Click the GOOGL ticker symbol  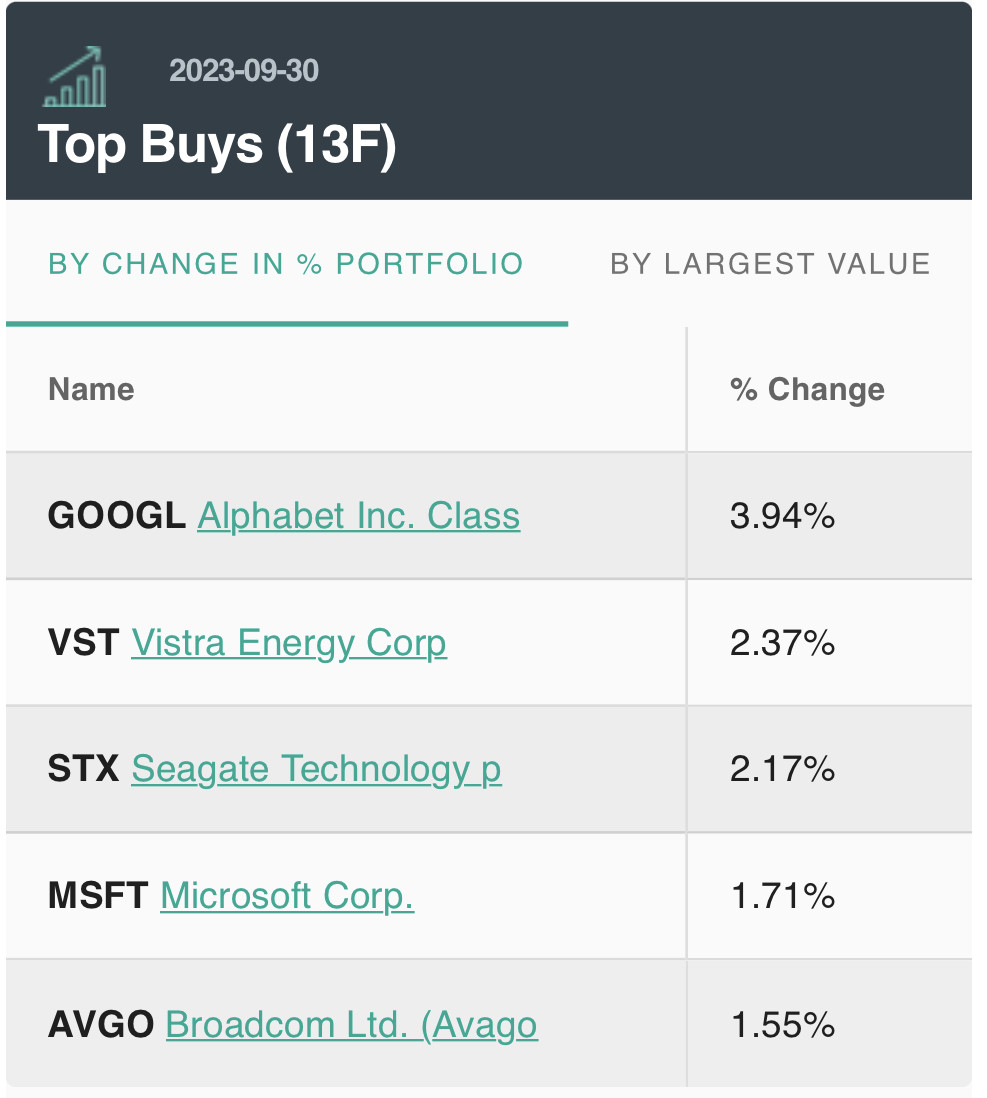coord(117,516)
